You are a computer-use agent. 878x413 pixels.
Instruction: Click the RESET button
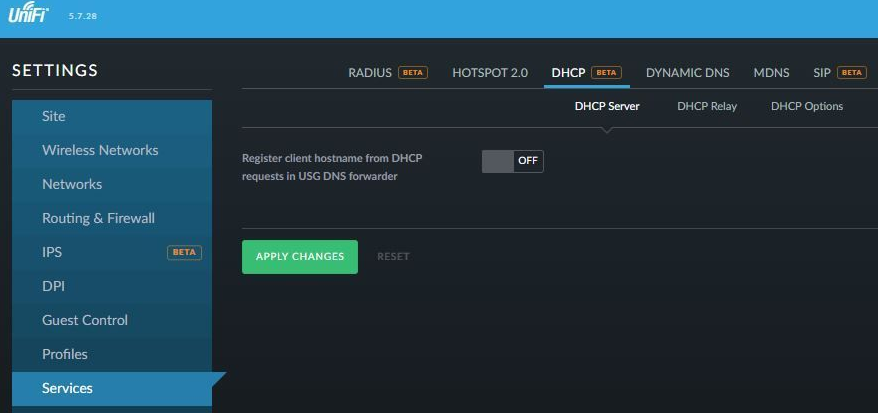pyautogui.click(x=393, y=257)
